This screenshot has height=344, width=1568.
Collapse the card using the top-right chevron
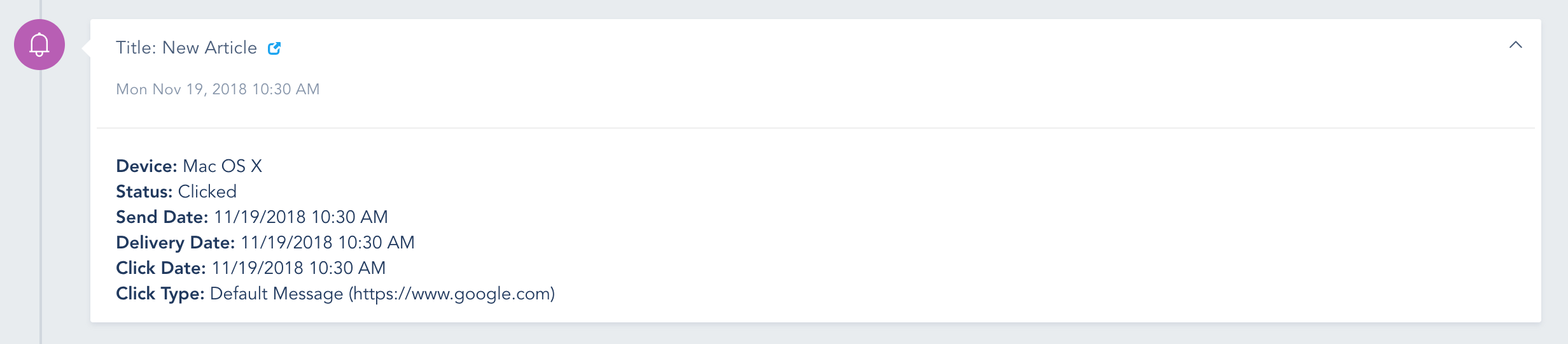[1515, 45]
